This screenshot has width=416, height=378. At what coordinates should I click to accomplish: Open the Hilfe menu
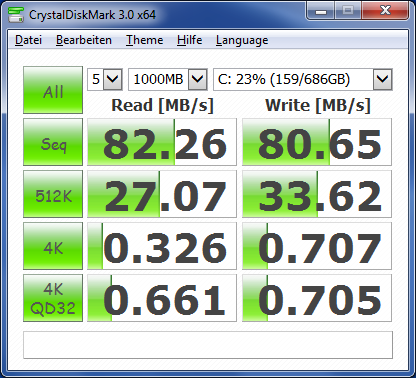click(x=189, y=40)
